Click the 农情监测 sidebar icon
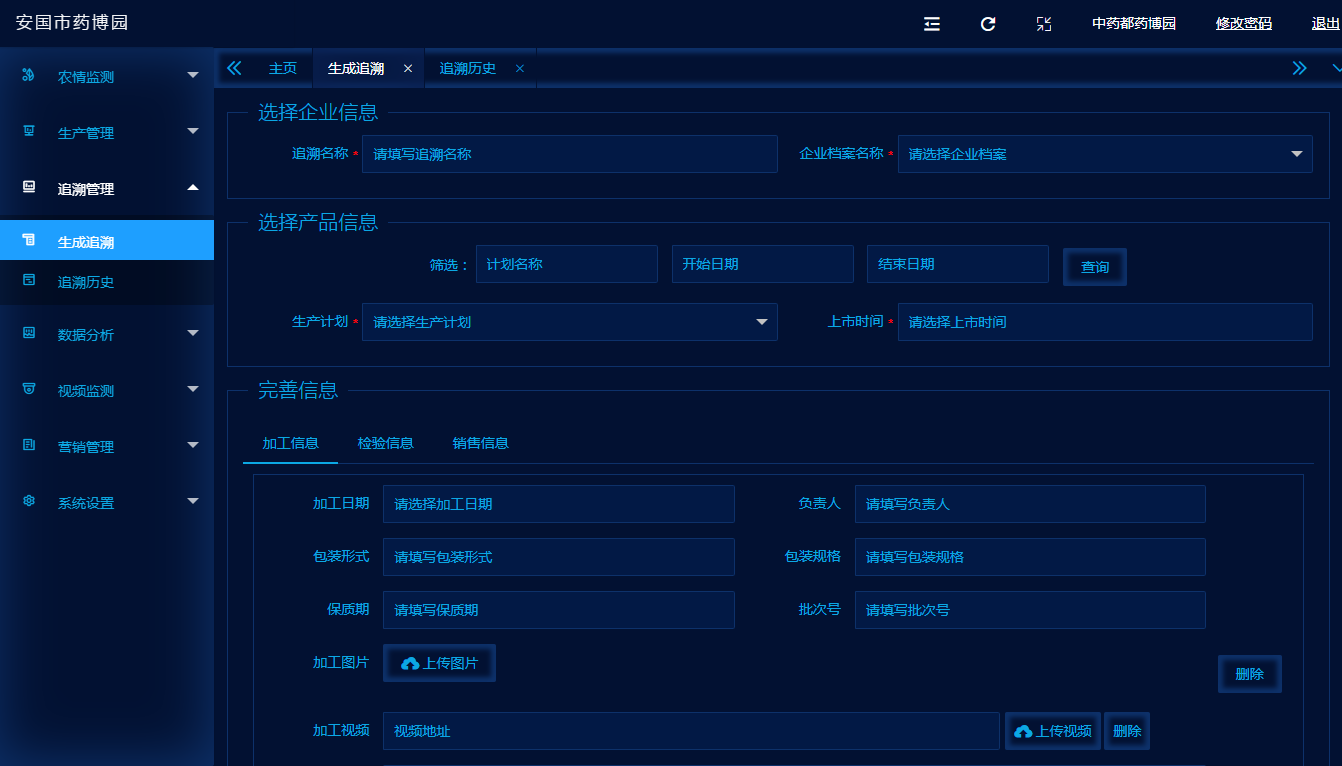The width and height of the screenshot is (1342, 766). click(x=28, y=75)
